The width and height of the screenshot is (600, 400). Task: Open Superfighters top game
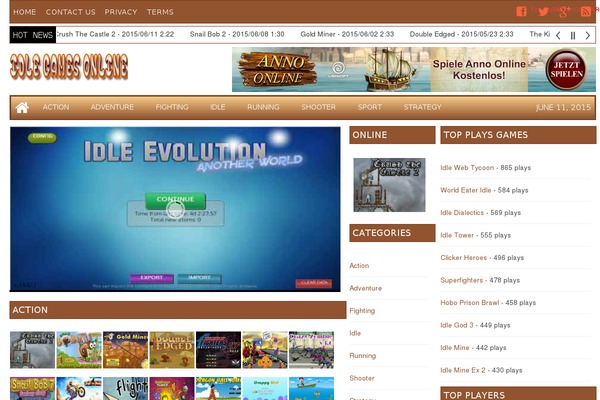tap(461, 280)
